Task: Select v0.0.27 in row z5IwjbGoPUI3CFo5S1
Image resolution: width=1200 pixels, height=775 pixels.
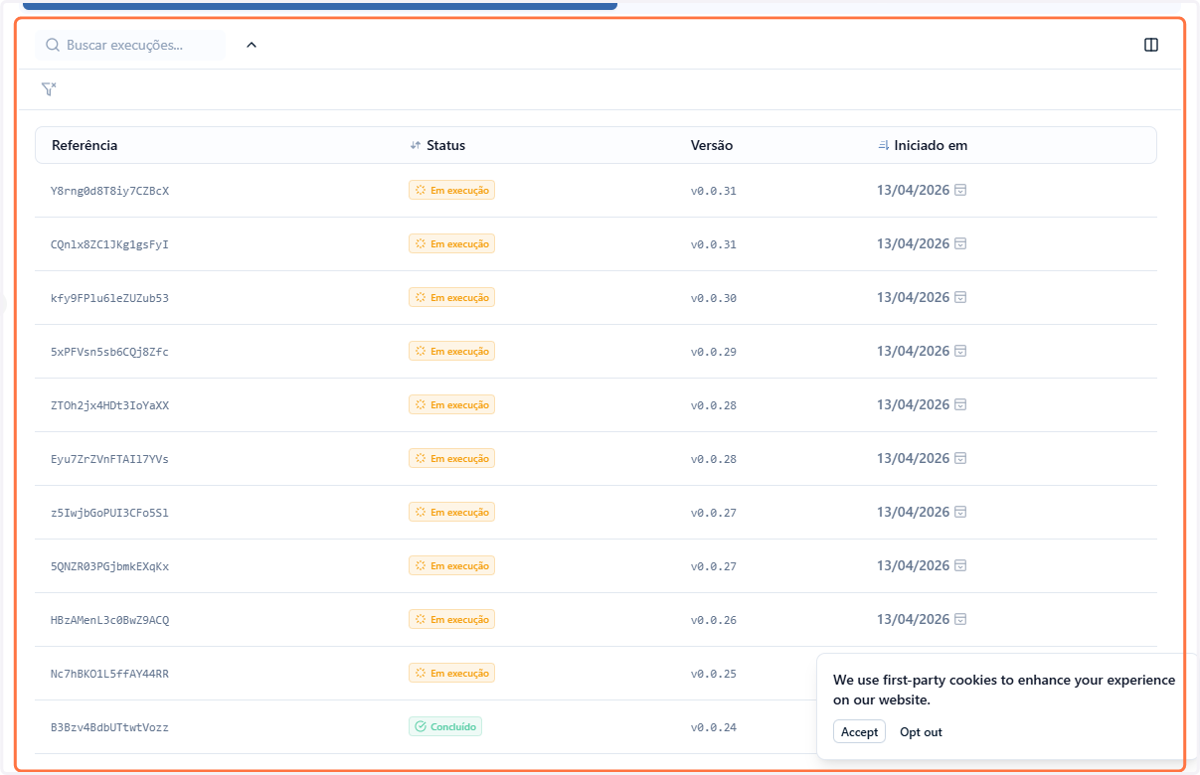Action: pyautogui.click(x=714, y=513)
